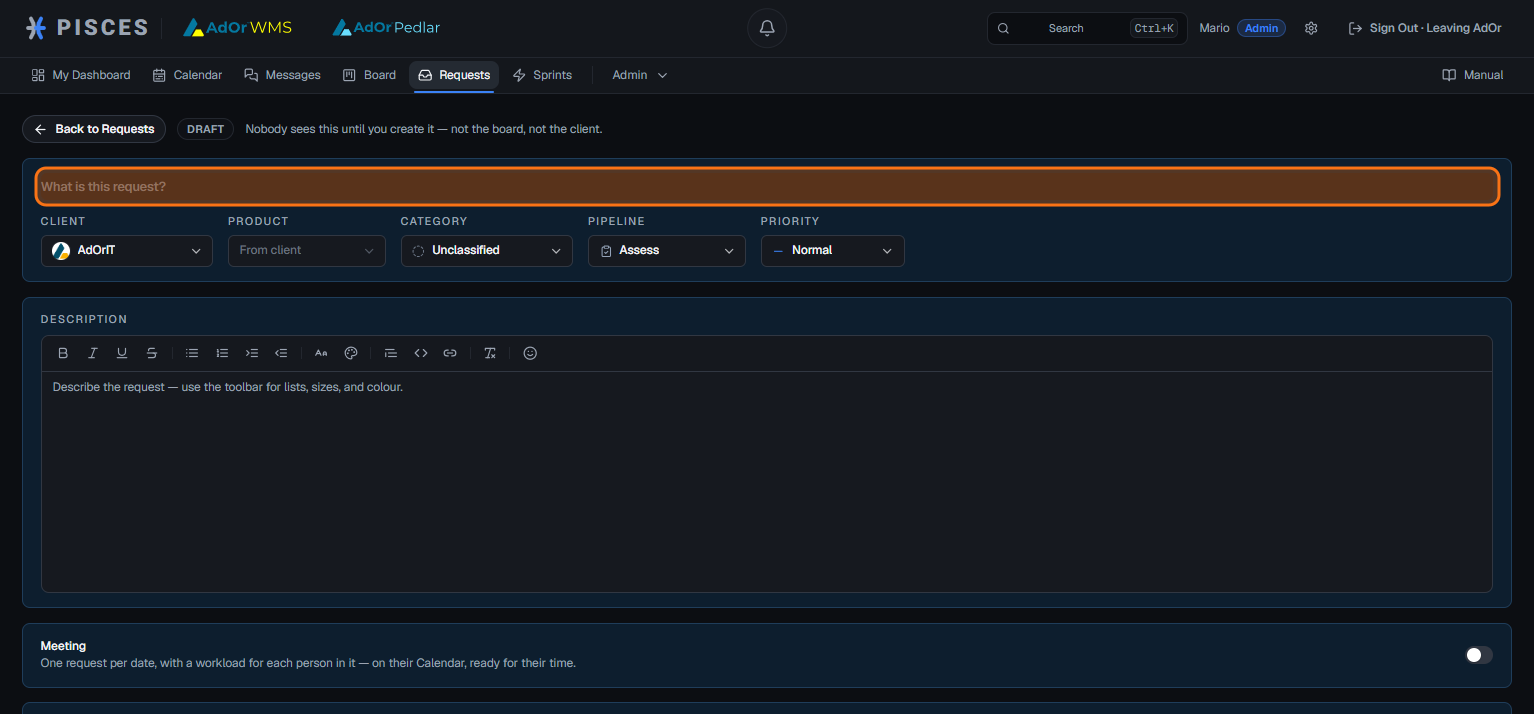Open the Search box in header

(x=1087, y=28)
